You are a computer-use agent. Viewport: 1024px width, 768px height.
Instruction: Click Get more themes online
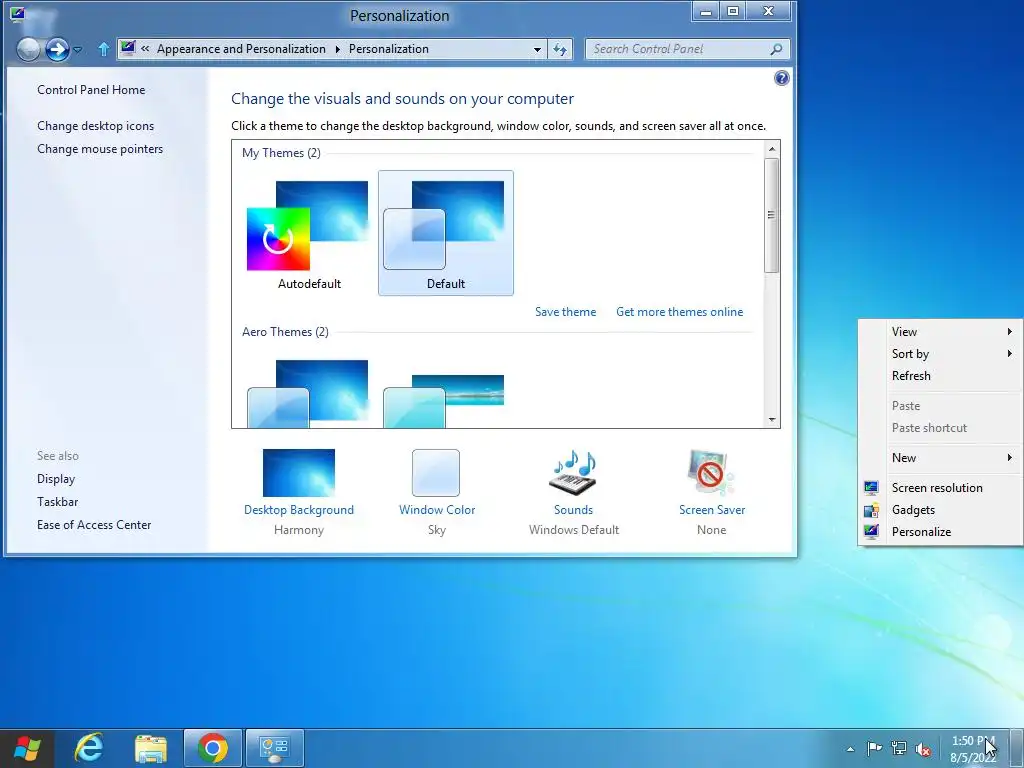[x=679, y=312]
